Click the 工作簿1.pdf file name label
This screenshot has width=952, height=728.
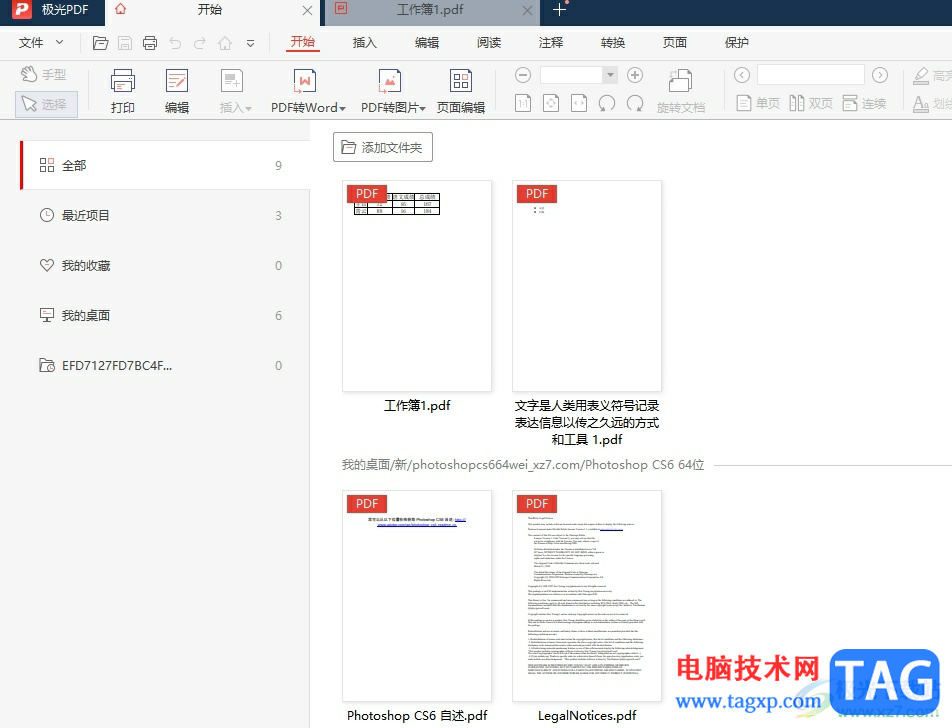point(417,406)
